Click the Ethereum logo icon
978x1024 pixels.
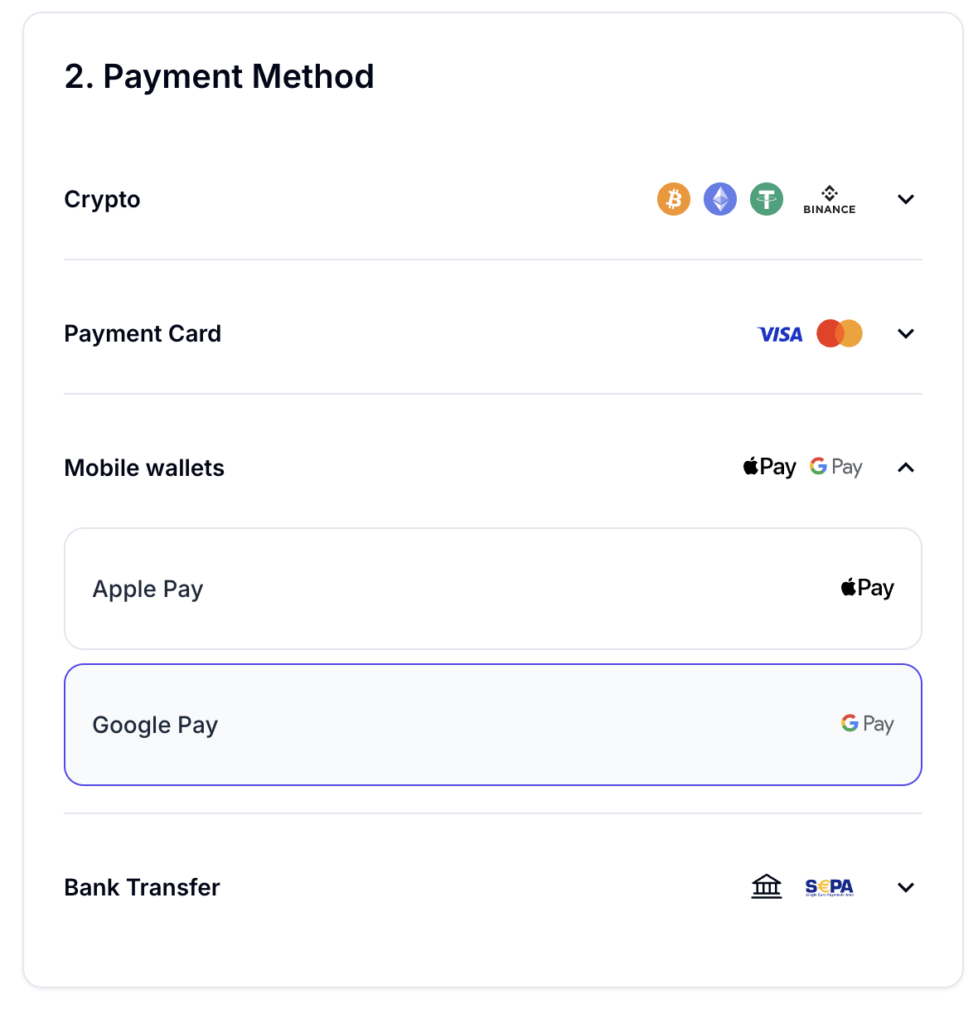tap(720, 199)
